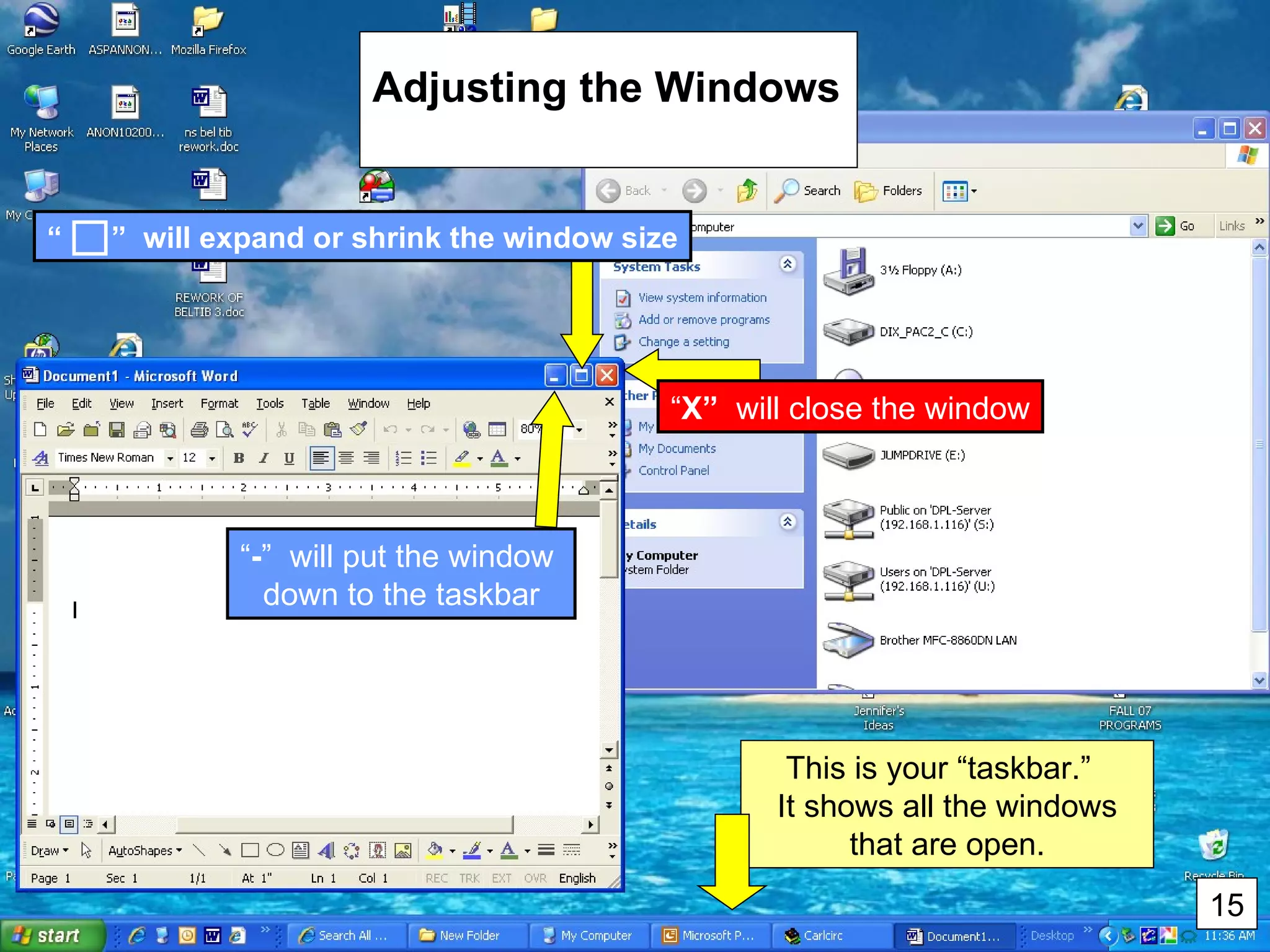Open the Edit menu in Word
Viewport: 1270px width, 952px height.
81,403
